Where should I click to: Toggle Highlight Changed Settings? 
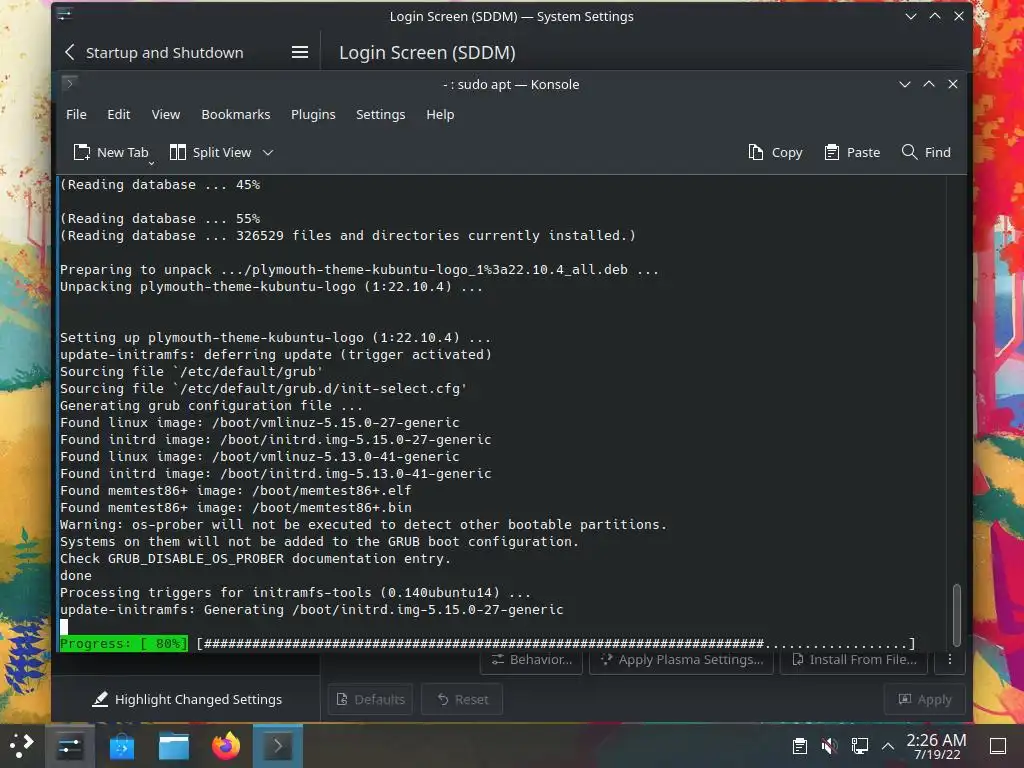(187, 699)
